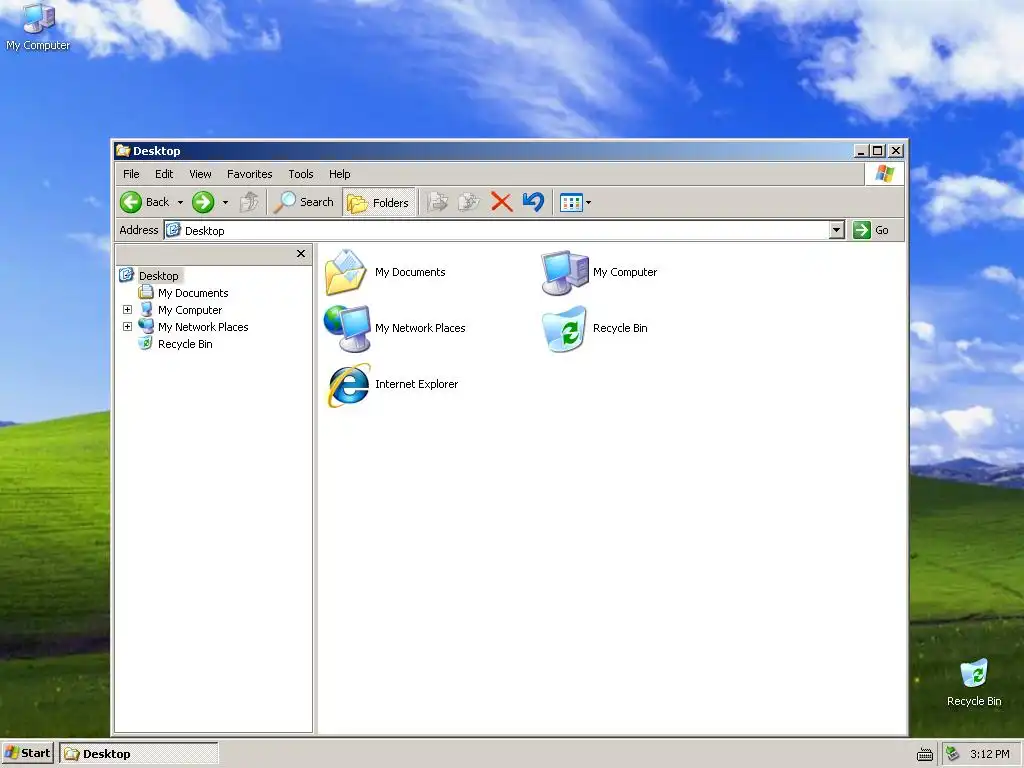Click the red Delete X icon

502,202
